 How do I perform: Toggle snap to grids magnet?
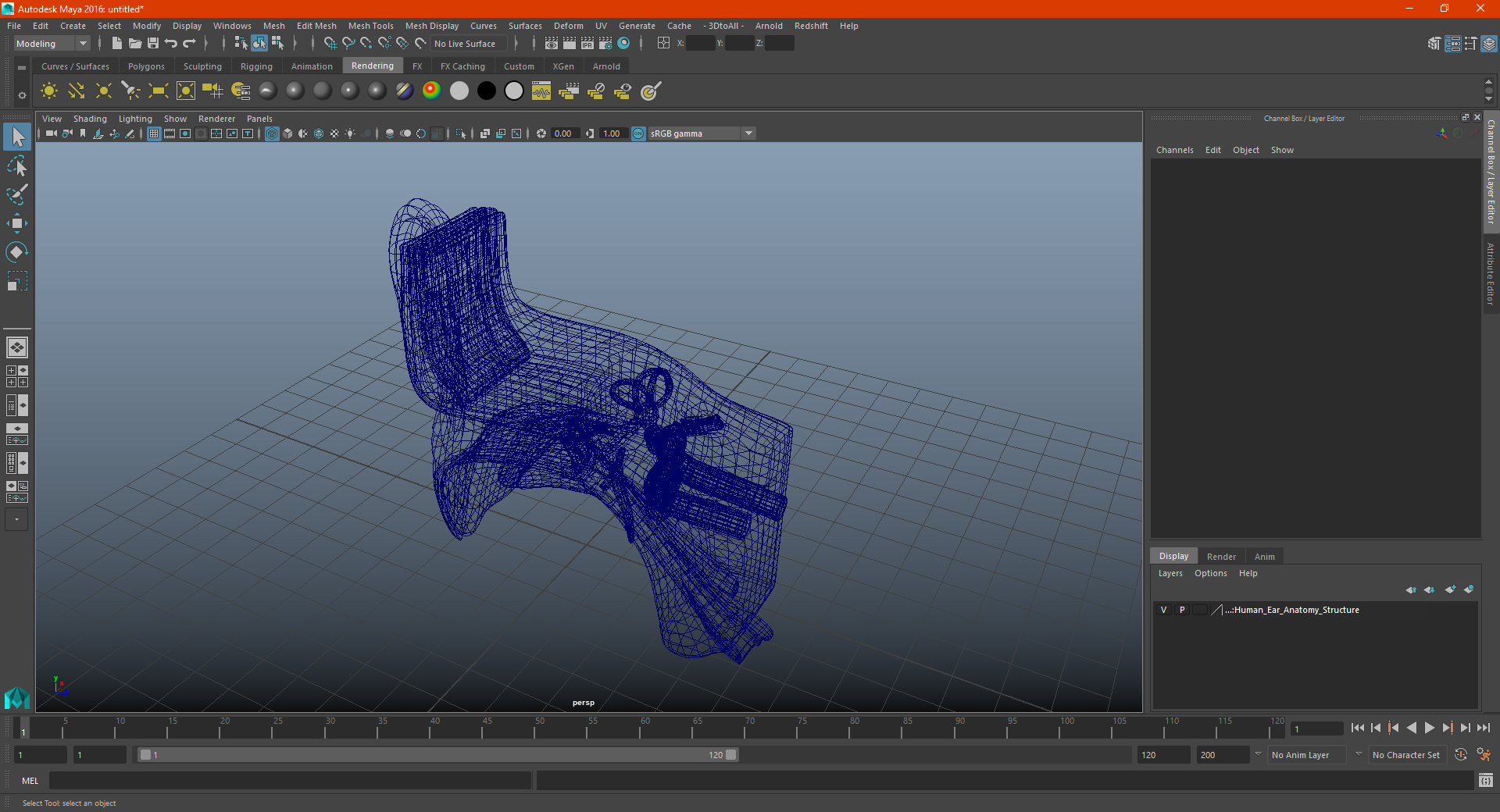point(330,44)
